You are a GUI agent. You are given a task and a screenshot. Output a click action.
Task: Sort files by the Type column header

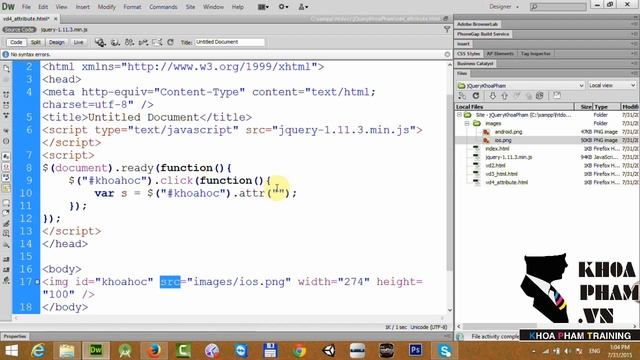(x=607, y=107)
